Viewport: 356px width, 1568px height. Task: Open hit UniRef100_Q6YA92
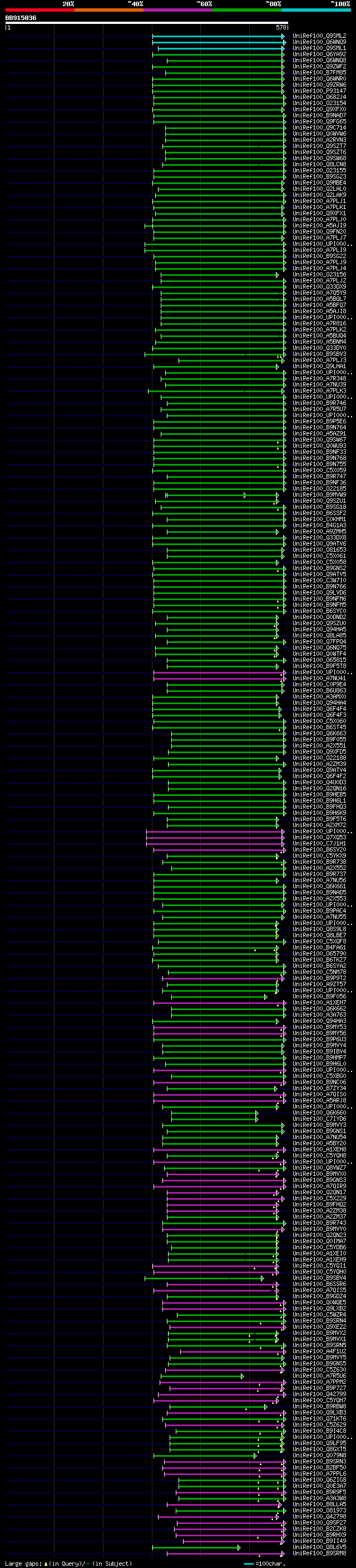point(319,54)
